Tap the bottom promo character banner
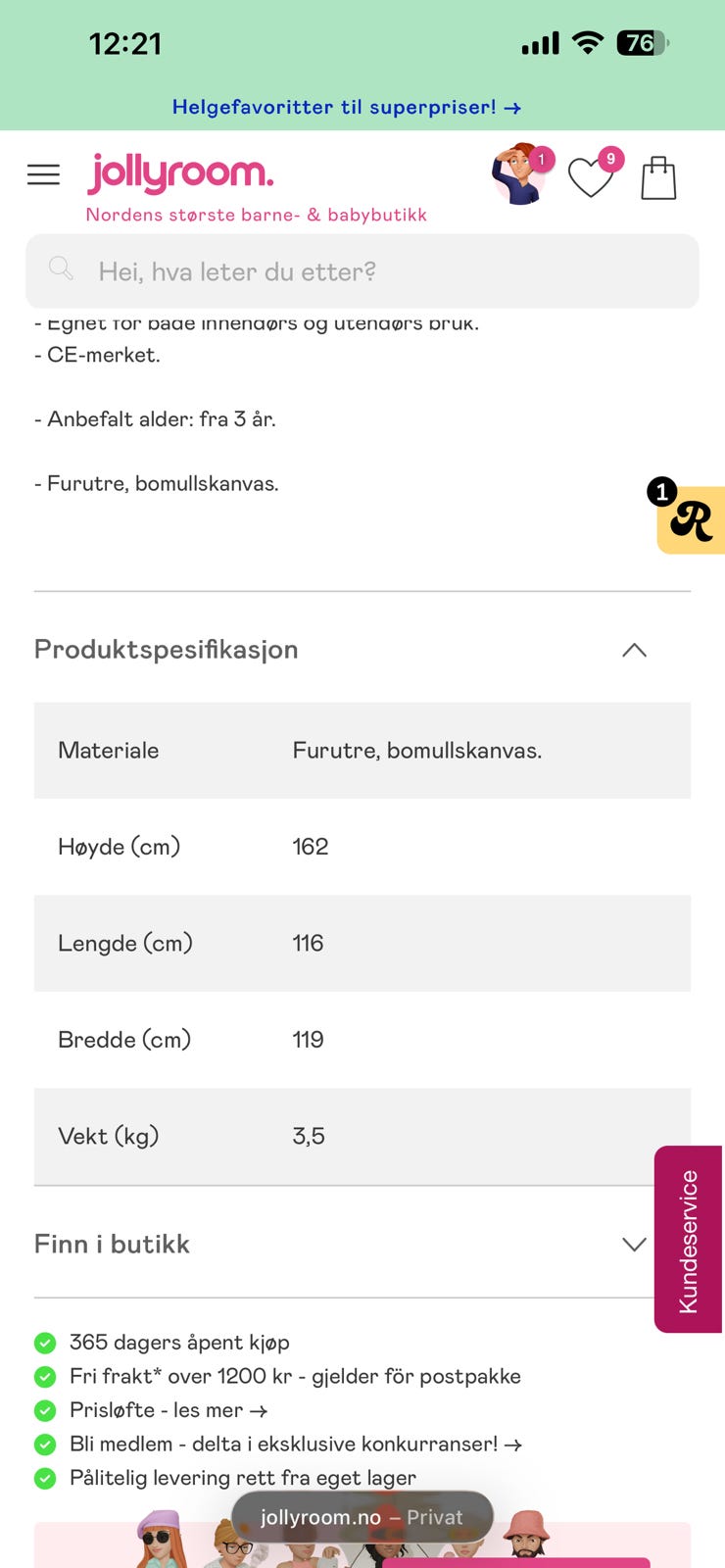This screenshot has width=725, height=1568. (362, 1544)
